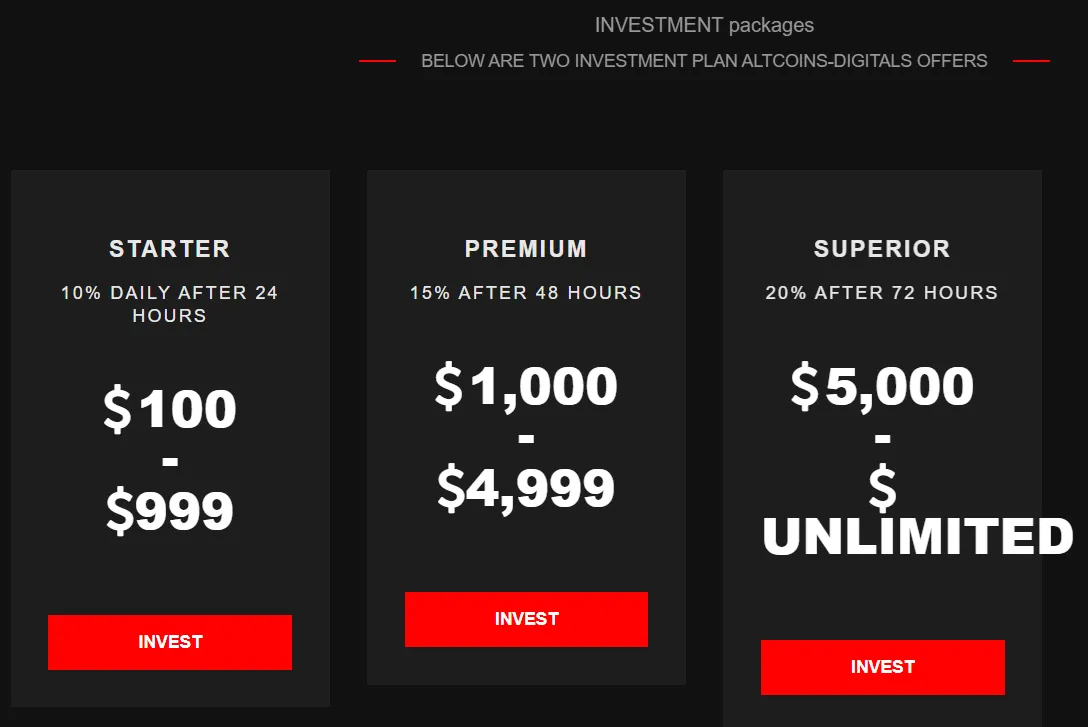Click the $100 minimum price
This screenshot has height=727, width=1088.
pos(170,409)
